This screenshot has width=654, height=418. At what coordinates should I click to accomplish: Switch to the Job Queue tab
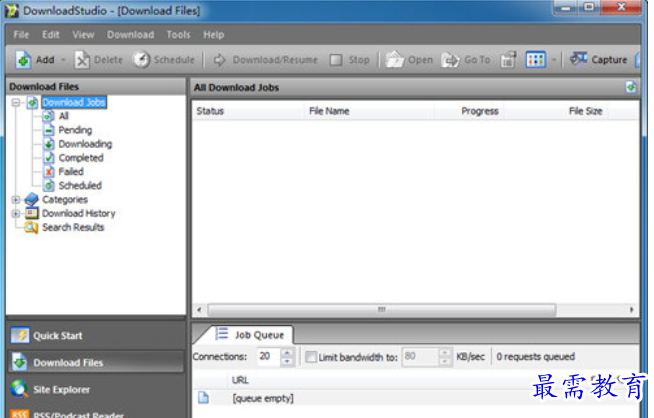point(250,335)
